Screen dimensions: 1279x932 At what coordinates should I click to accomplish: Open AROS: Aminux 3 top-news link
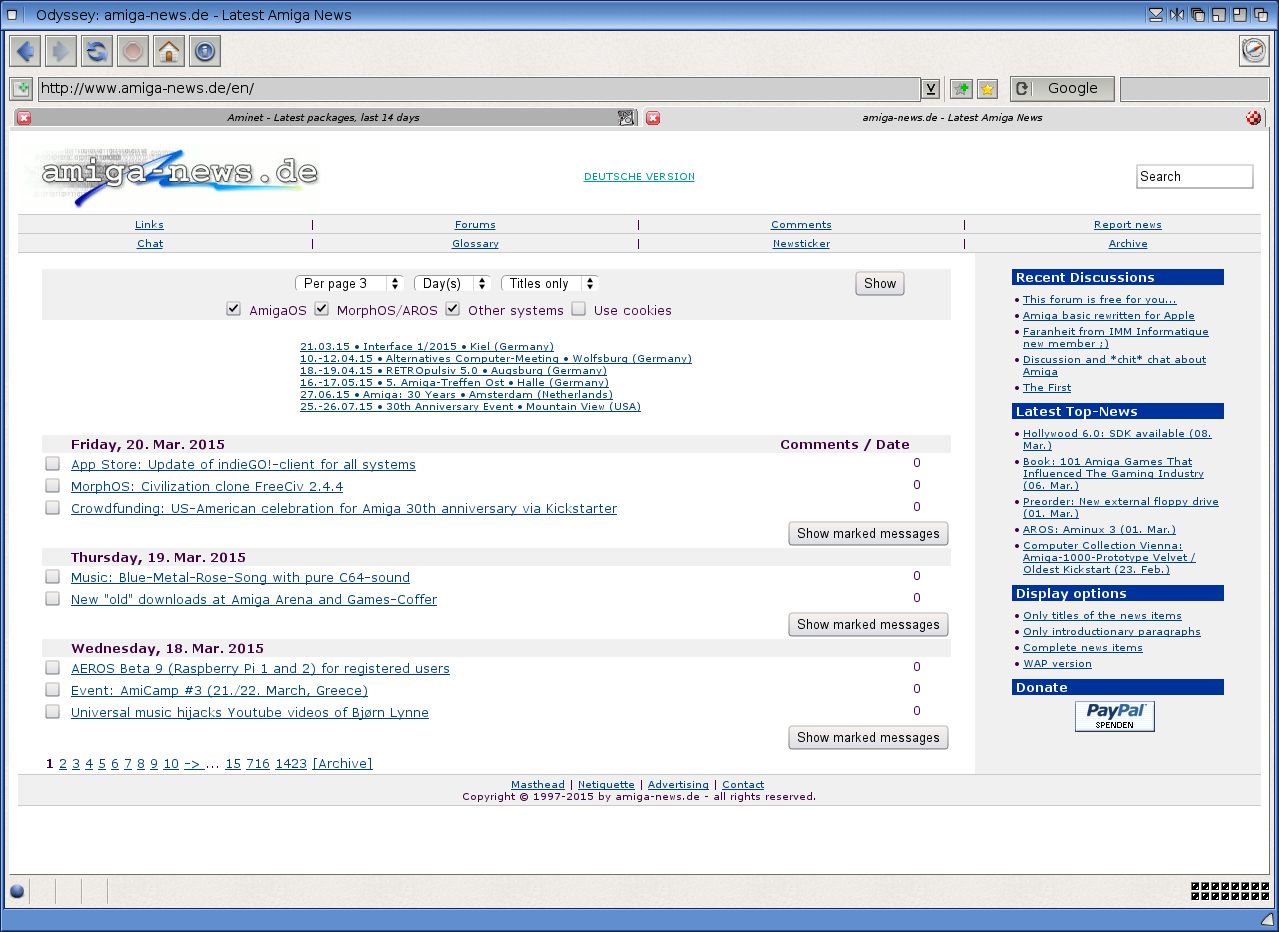click(1099, 530)
